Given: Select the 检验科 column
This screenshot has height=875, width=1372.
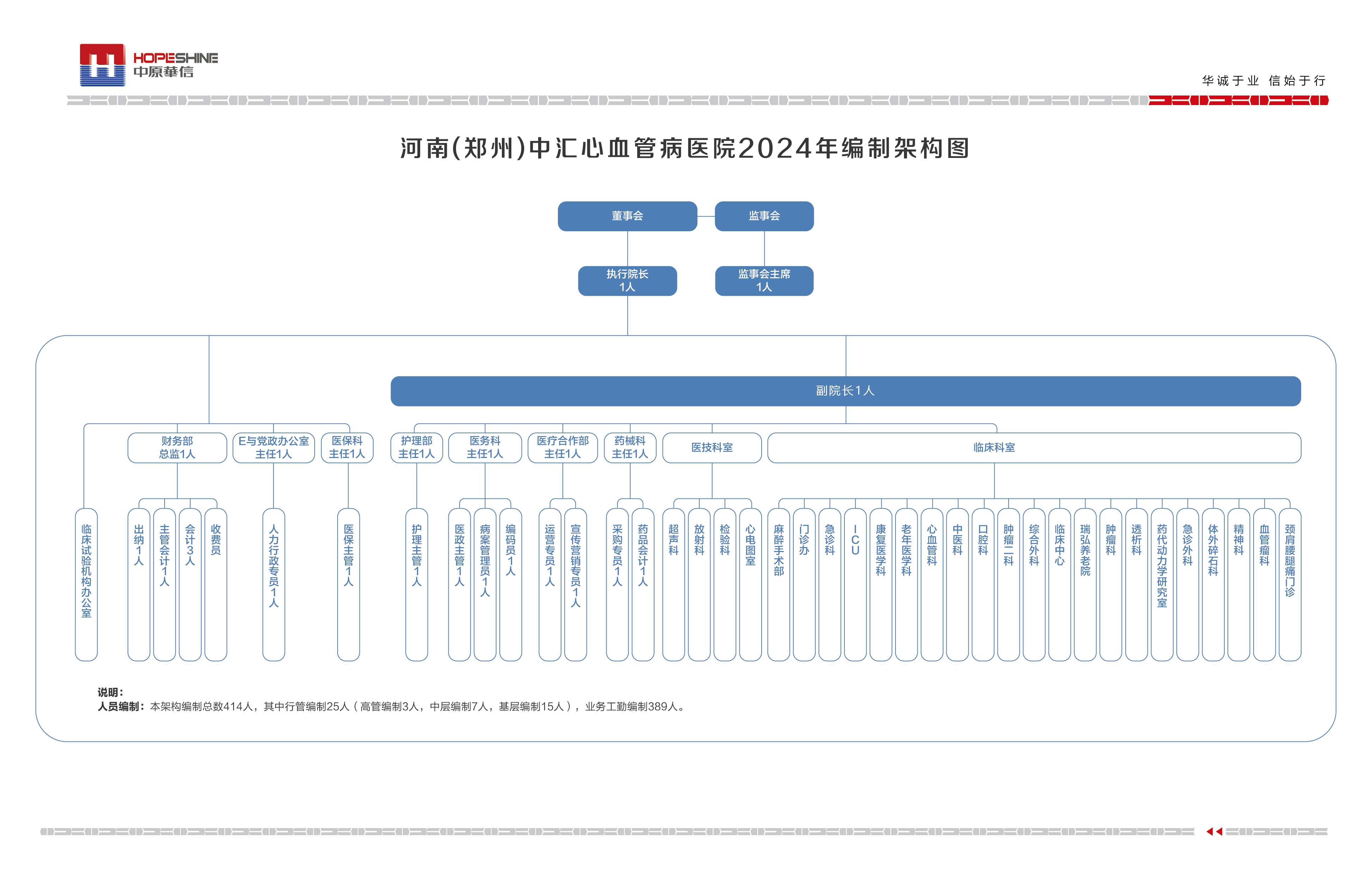Looking at the screenshot, I should tap(725, 585).
